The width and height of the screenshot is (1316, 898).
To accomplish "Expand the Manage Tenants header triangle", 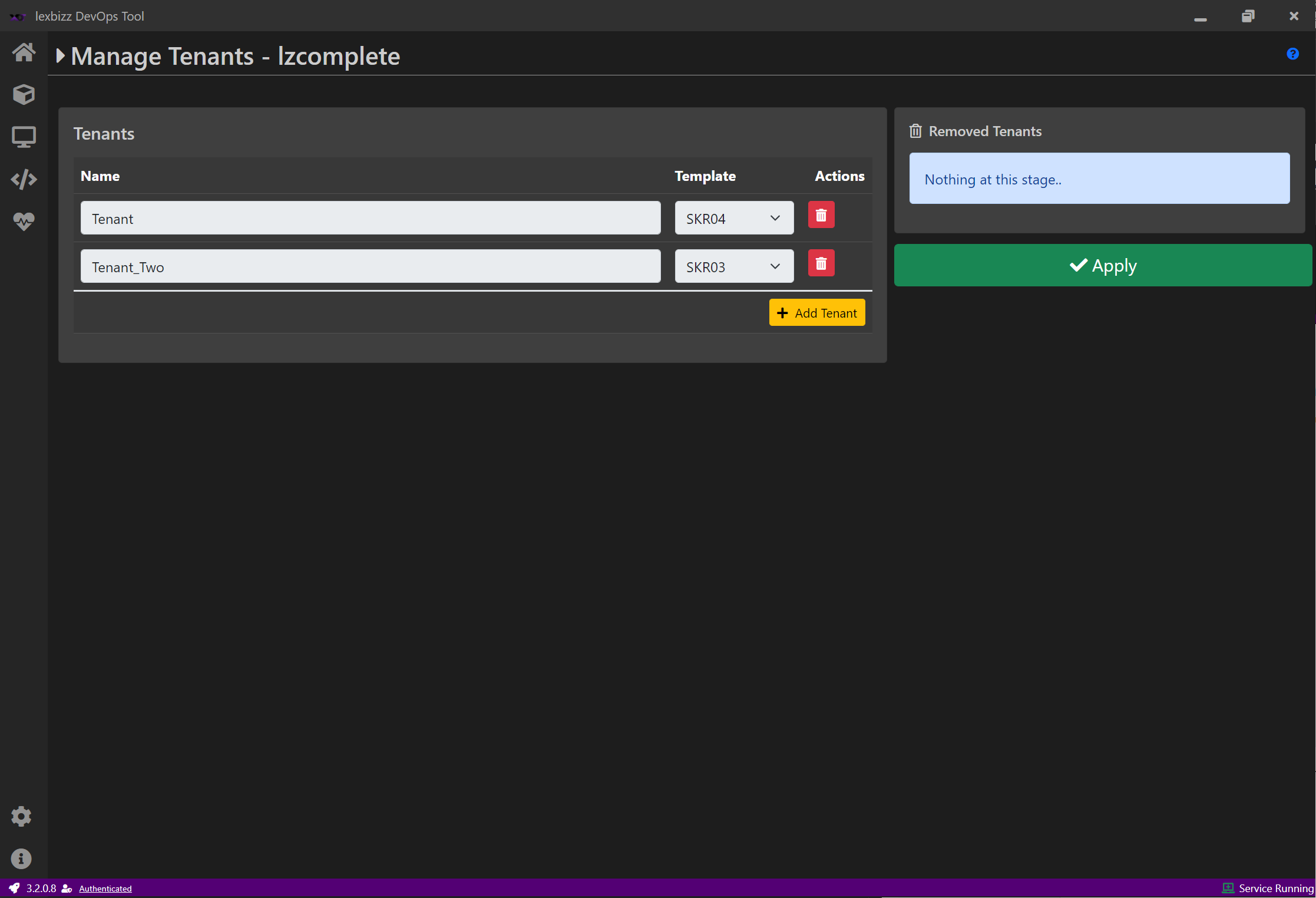I will [60, 56].
